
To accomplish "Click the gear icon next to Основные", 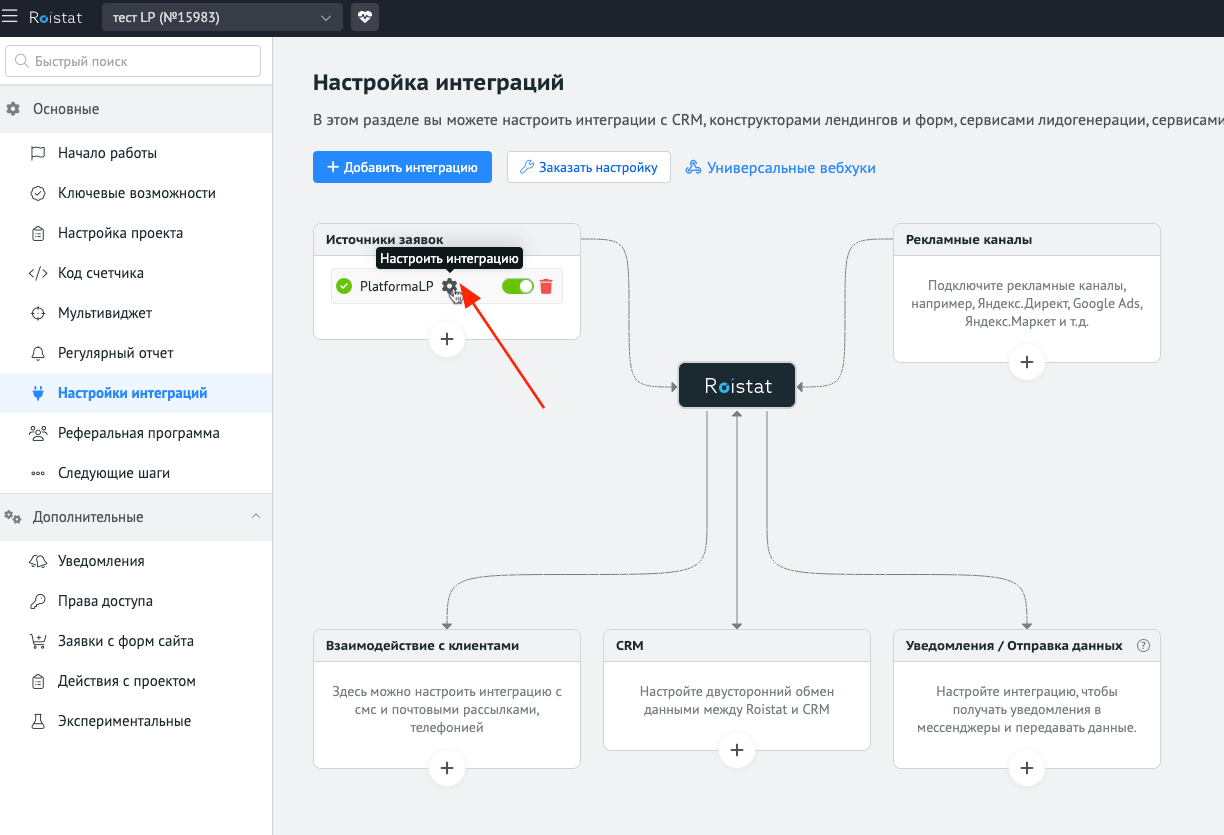I will click(x=13, y=109).
